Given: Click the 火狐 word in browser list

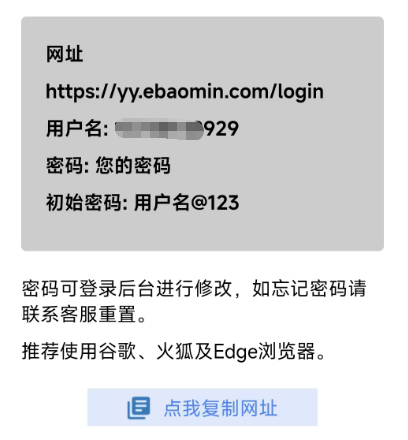Looking at the screenshot, I should 175,351.
